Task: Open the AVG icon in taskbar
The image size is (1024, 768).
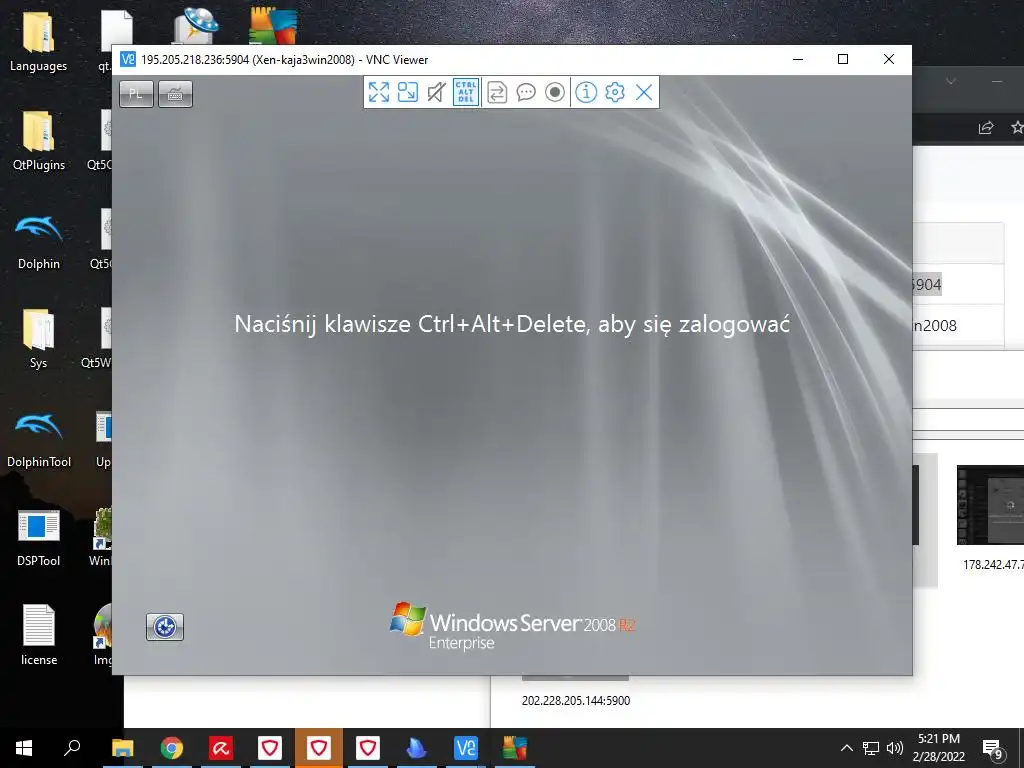Action: pos(515,748)
